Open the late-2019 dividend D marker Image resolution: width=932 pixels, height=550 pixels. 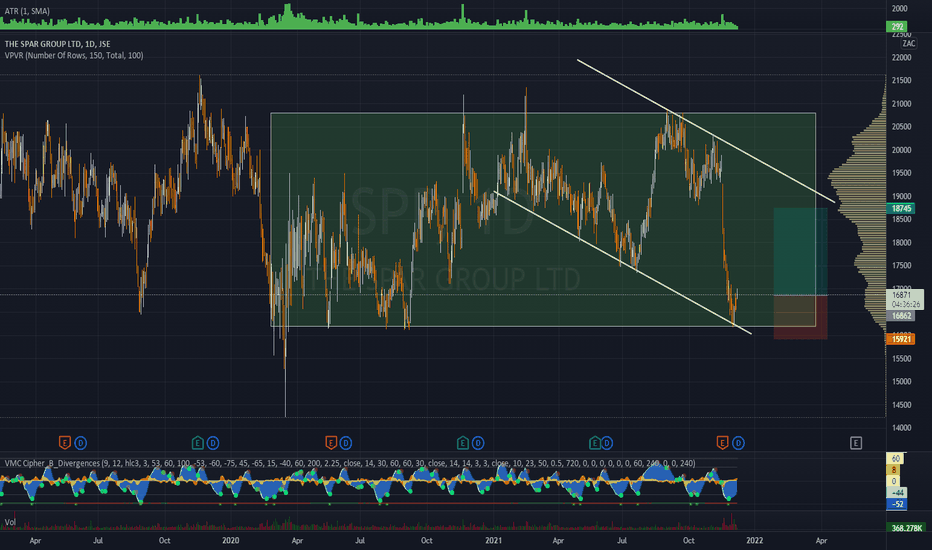[213, 442]
